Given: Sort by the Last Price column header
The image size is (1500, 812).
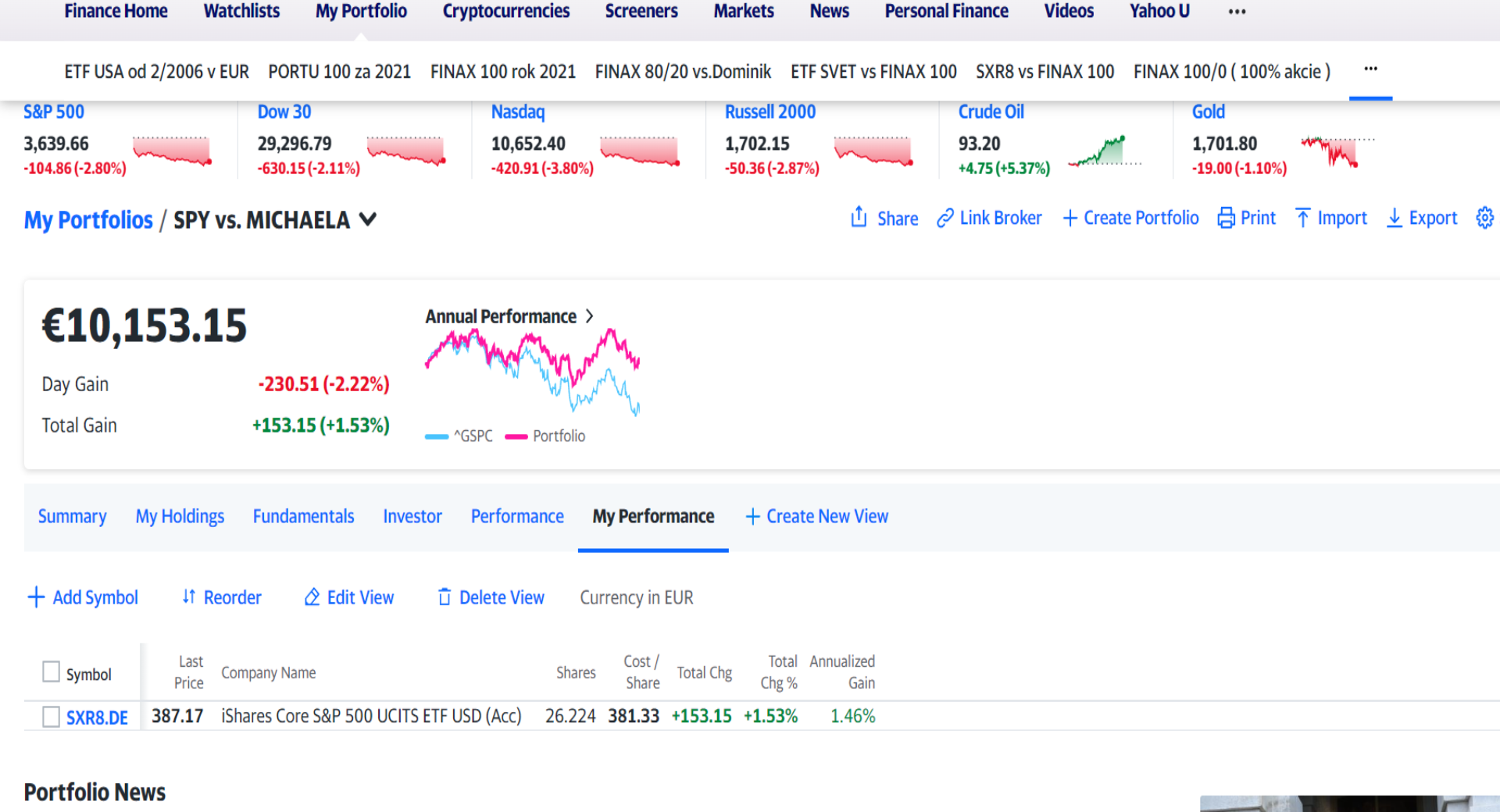Looking at the screenshot, I should pos(189,672).
